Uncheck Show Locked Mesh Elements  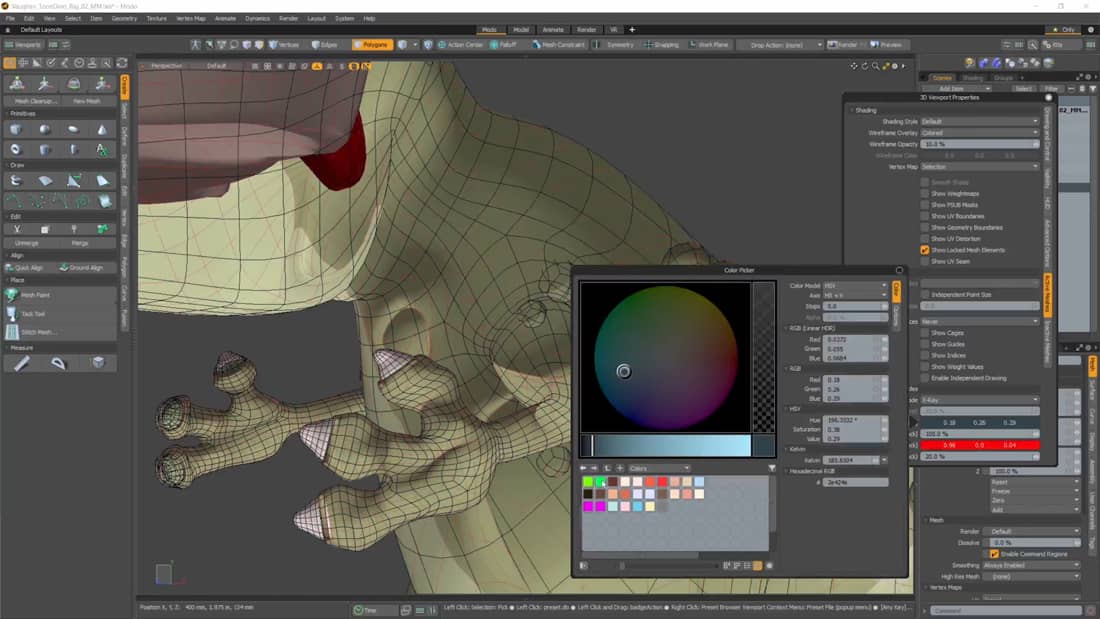(x=925, y=250)
